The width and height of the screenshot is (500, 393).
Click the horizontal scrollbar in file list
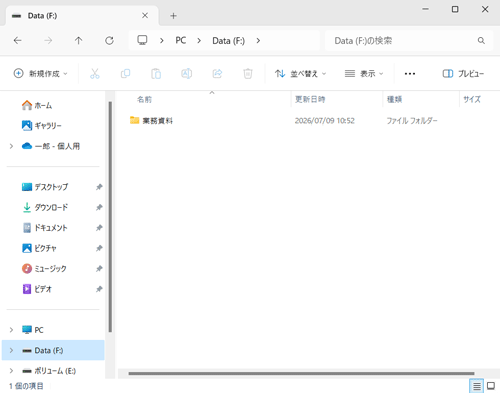(x=301, y=373)
